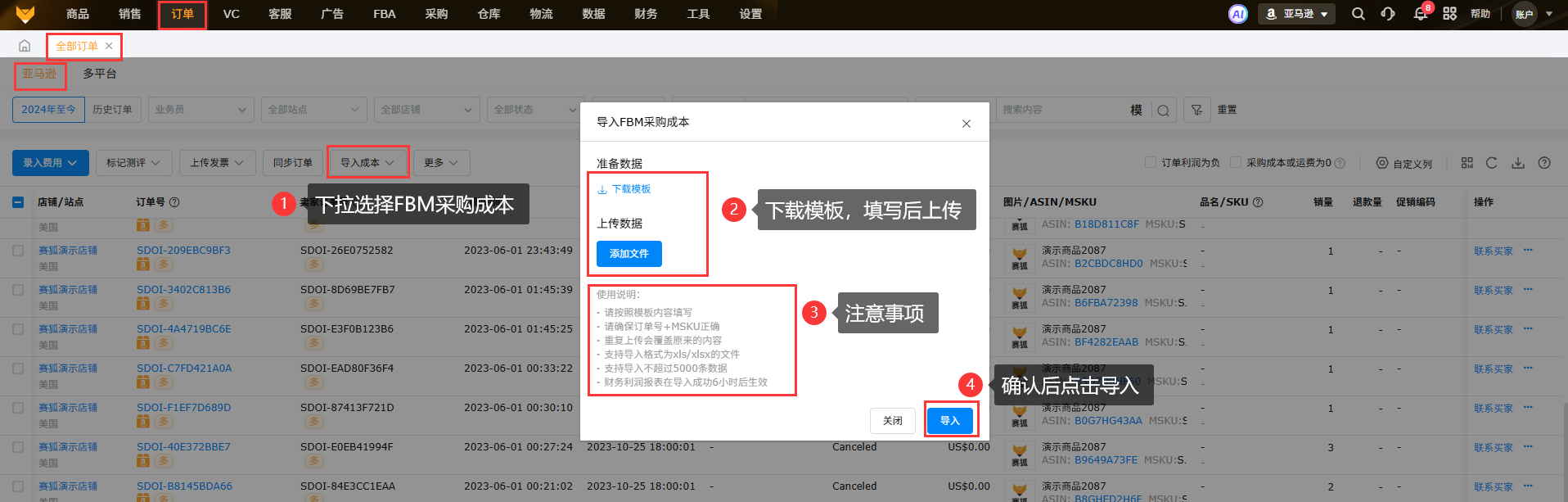
Task: Select checkbox for order SDOI-F1EF7D689D
Action: 18,408
